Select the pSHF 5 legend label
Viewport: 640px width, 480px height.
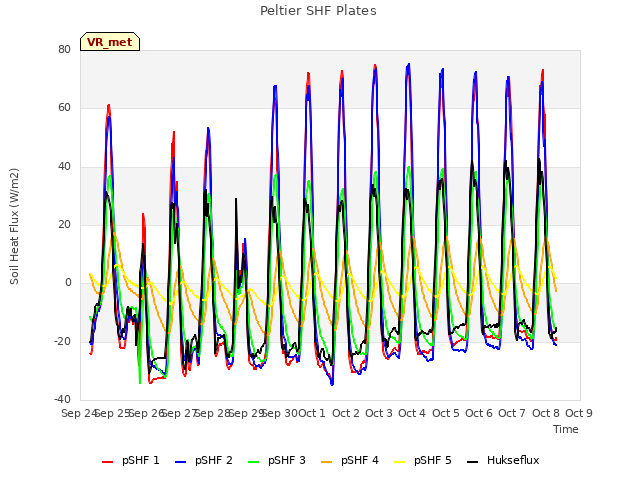click(x=433, y=460)
